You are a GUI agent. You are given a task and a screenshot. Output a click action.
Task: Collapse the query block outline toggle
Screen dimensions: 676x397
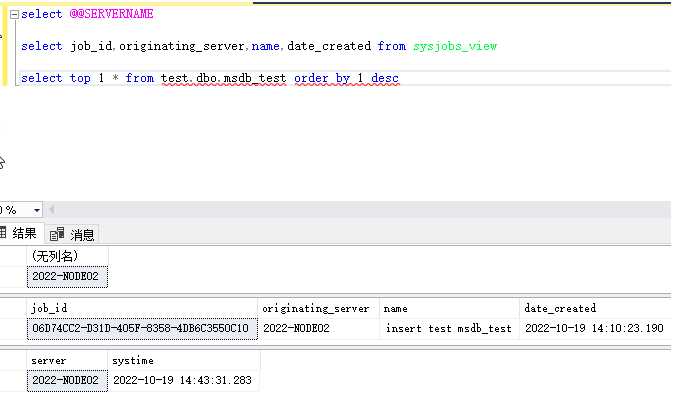coord(14,15)
